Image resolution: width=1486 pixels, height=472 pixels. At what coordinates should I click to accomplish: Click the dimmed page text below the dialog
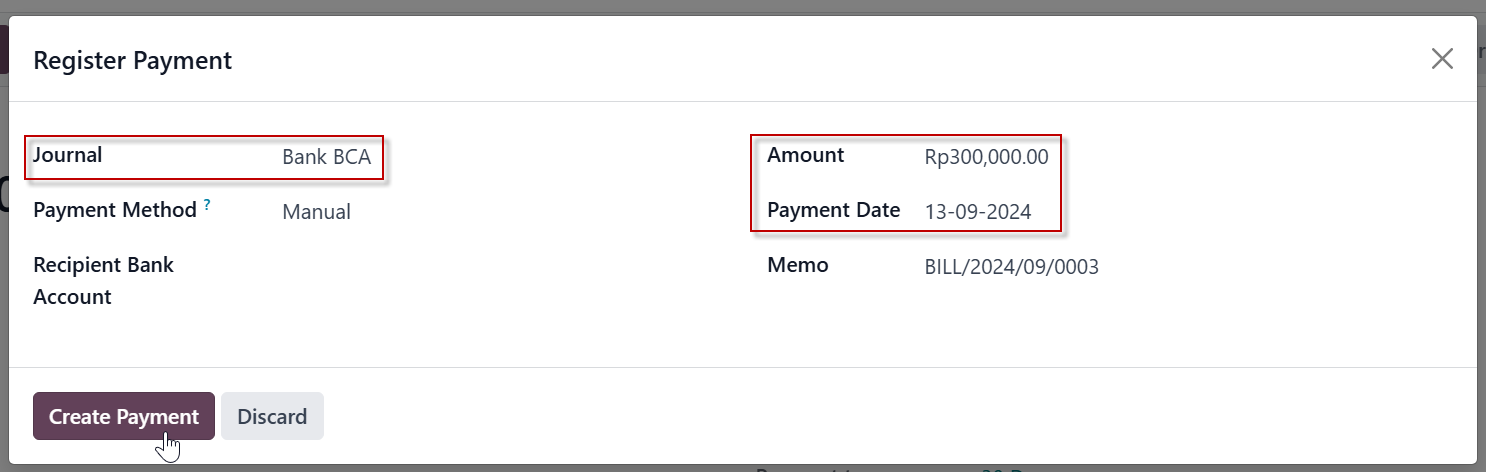[x=880, y=468]
